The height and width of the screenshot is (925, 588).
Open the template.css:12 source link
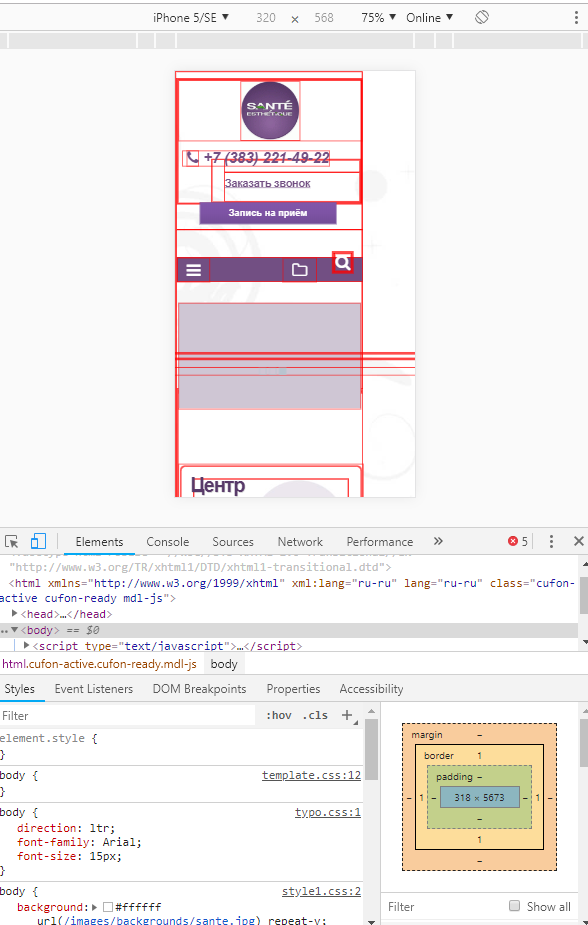pyautogui.click(x=311, y=775)
